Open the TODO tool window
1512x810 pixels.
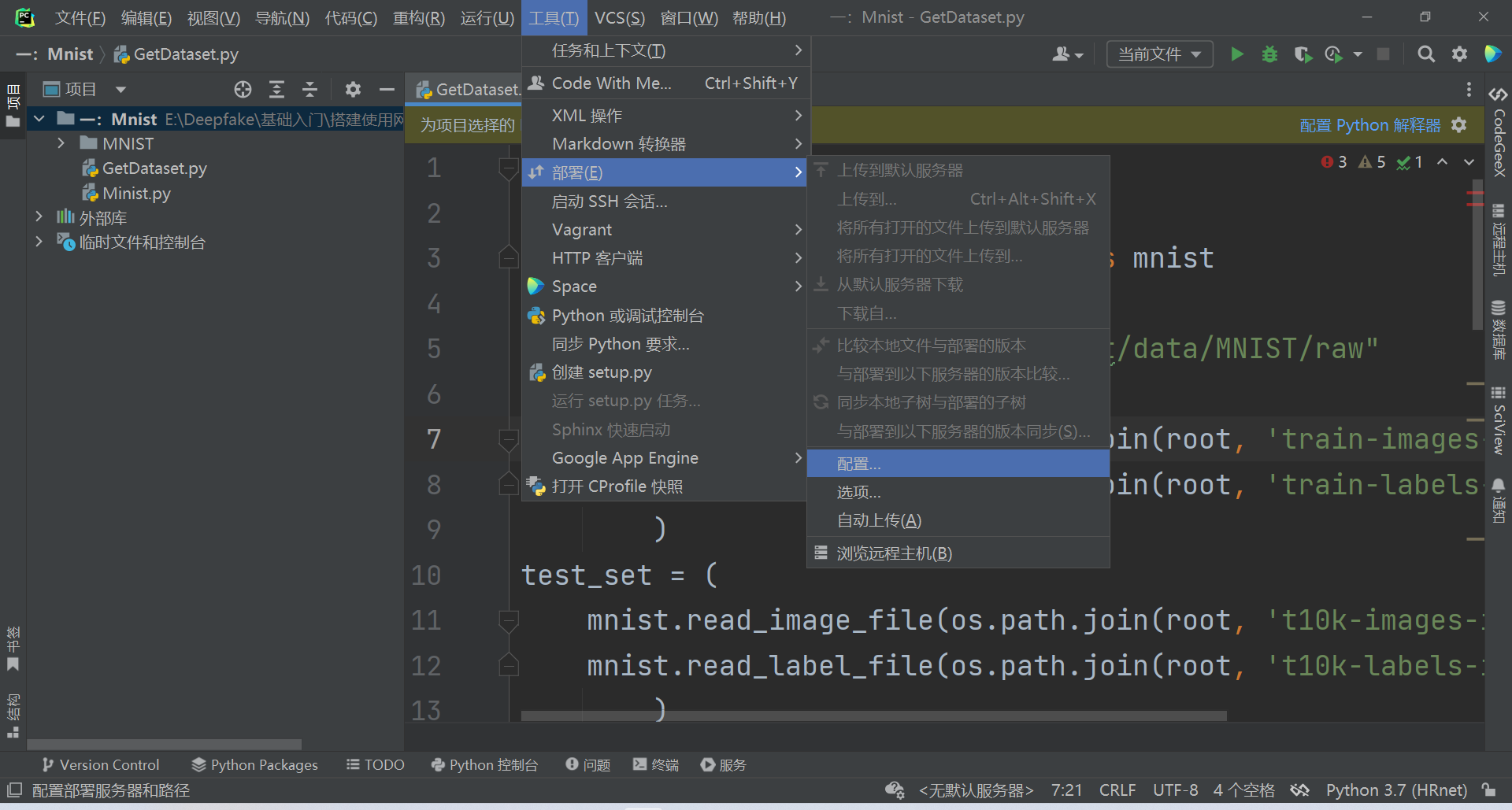376,764
